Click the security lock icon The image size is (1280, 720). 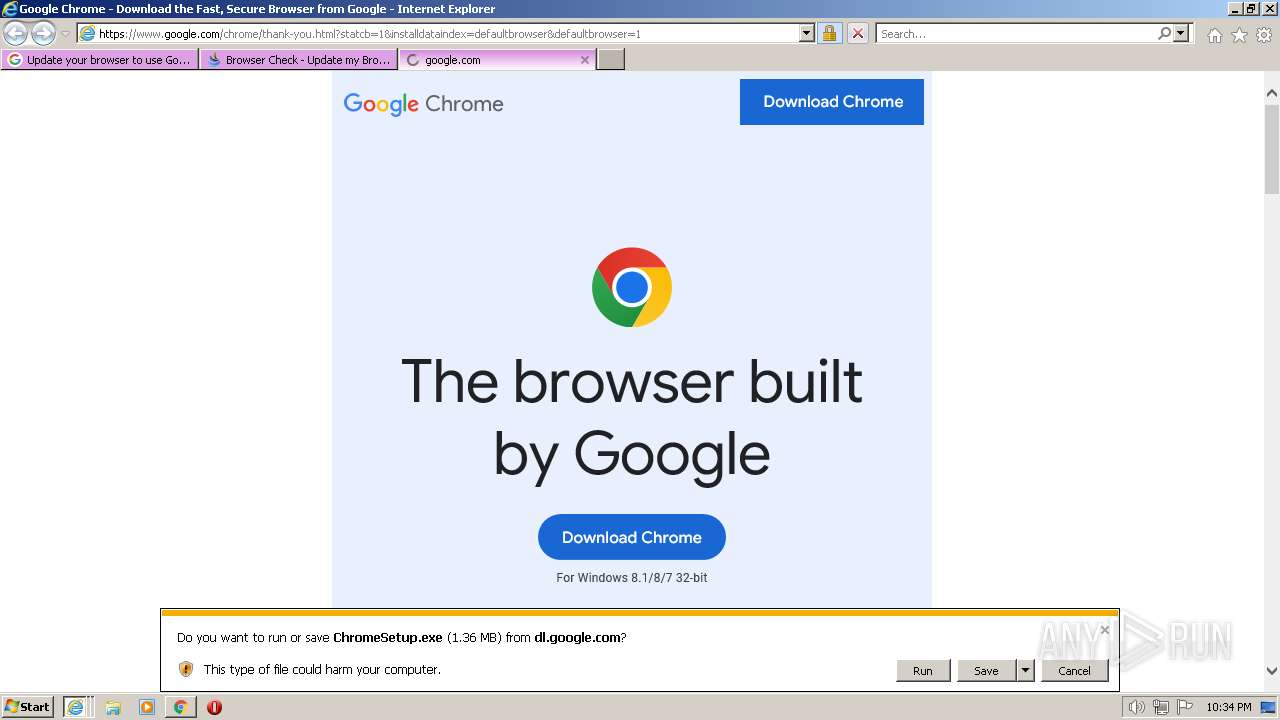point(829,33)
